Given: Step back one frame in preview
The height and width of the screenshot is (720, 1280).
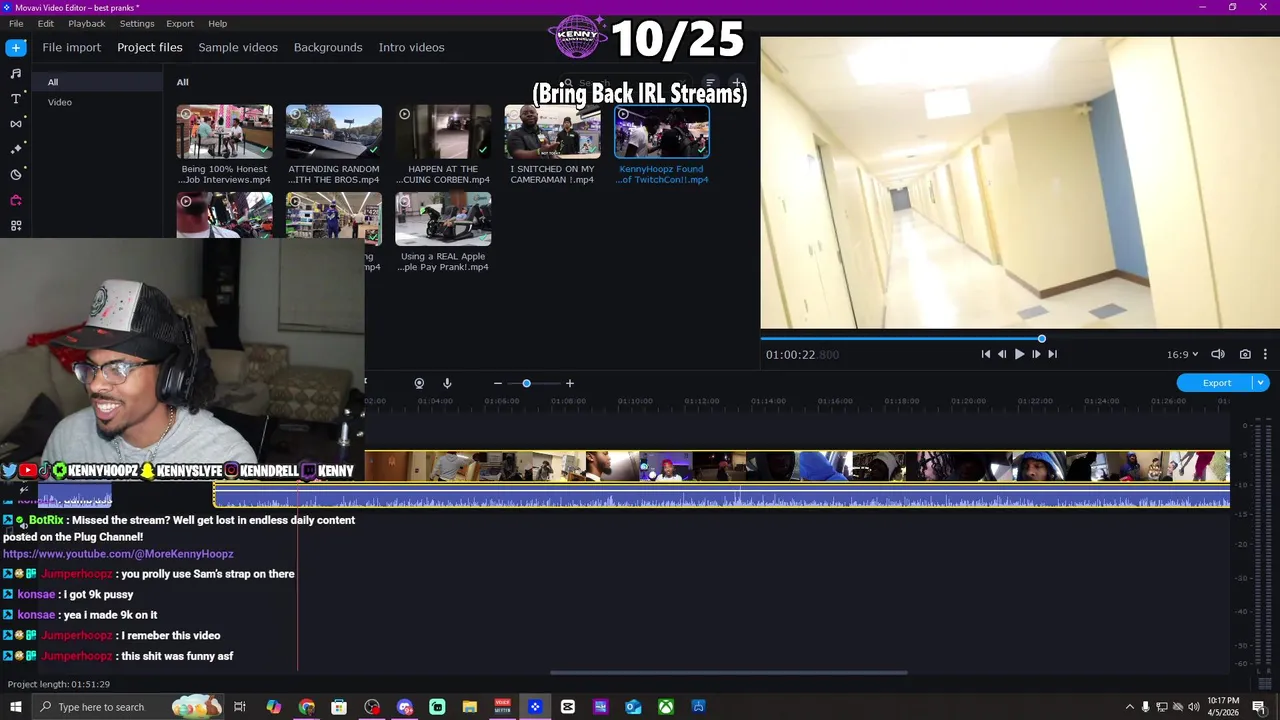Looking at the screenshot, I should click(1002, 354).
